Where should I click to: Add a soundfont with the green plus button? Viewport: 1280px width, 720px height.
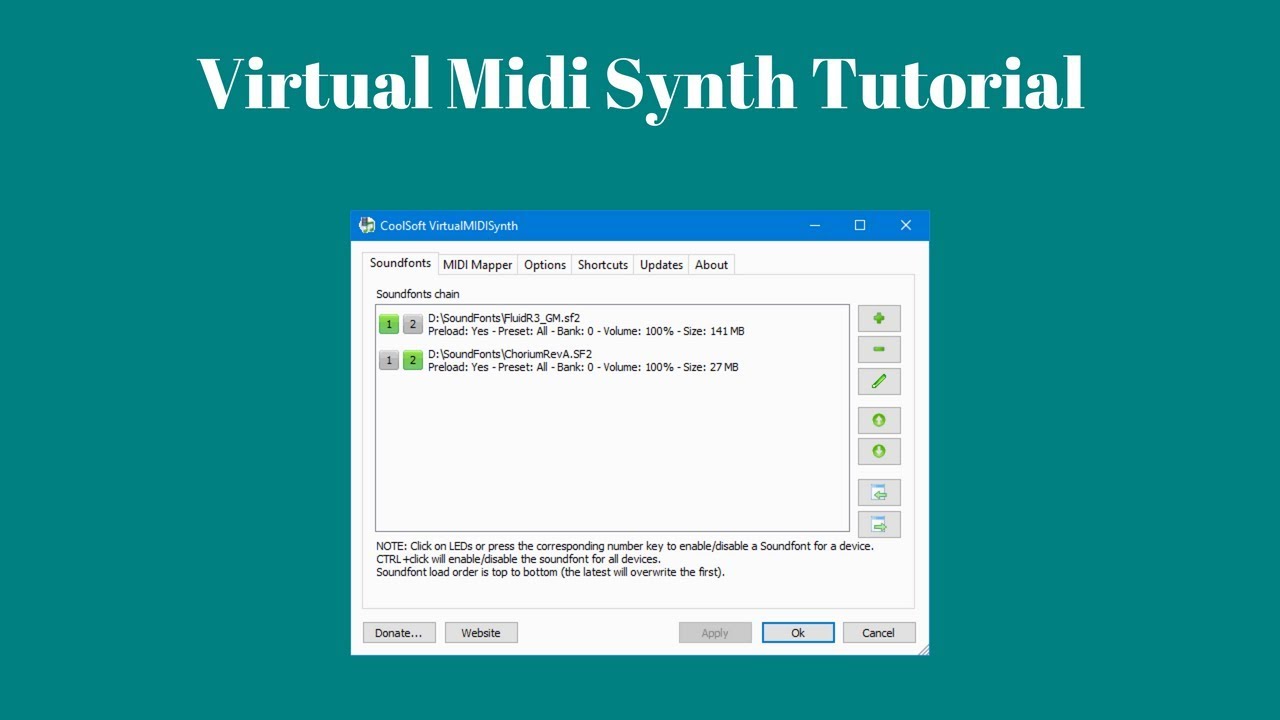pyautogui.click(x=879, y=318)
